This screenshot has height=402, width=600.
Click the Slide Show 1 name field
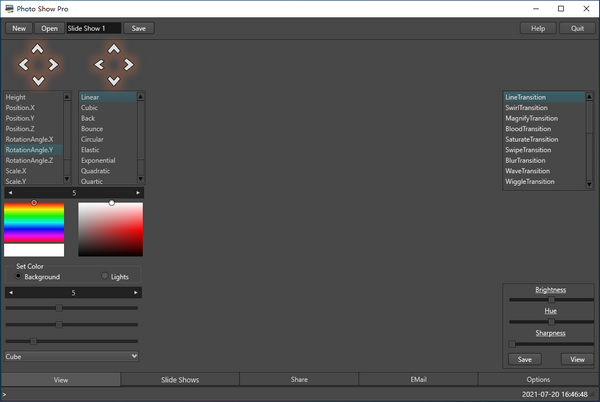(x=93, y=28)
